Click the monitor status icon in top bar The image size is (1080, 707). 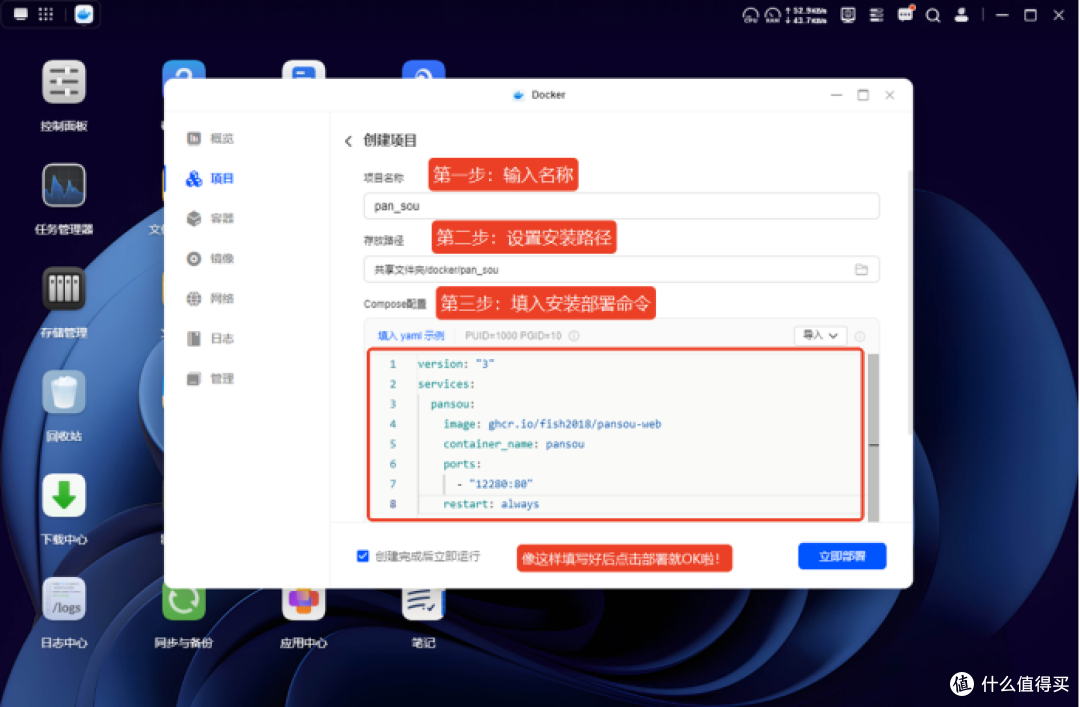click(x=848, y=15)
